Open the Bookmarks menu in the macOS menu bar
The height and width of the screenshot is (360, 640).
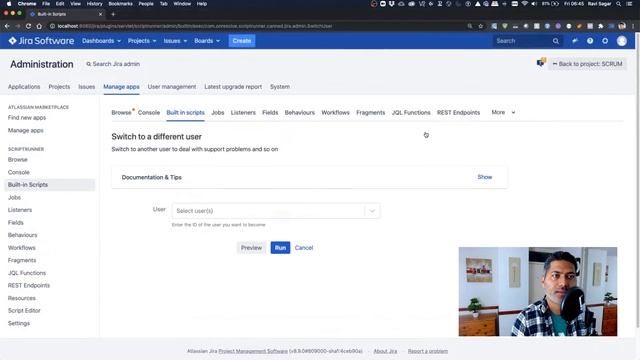tap(120, 4)
